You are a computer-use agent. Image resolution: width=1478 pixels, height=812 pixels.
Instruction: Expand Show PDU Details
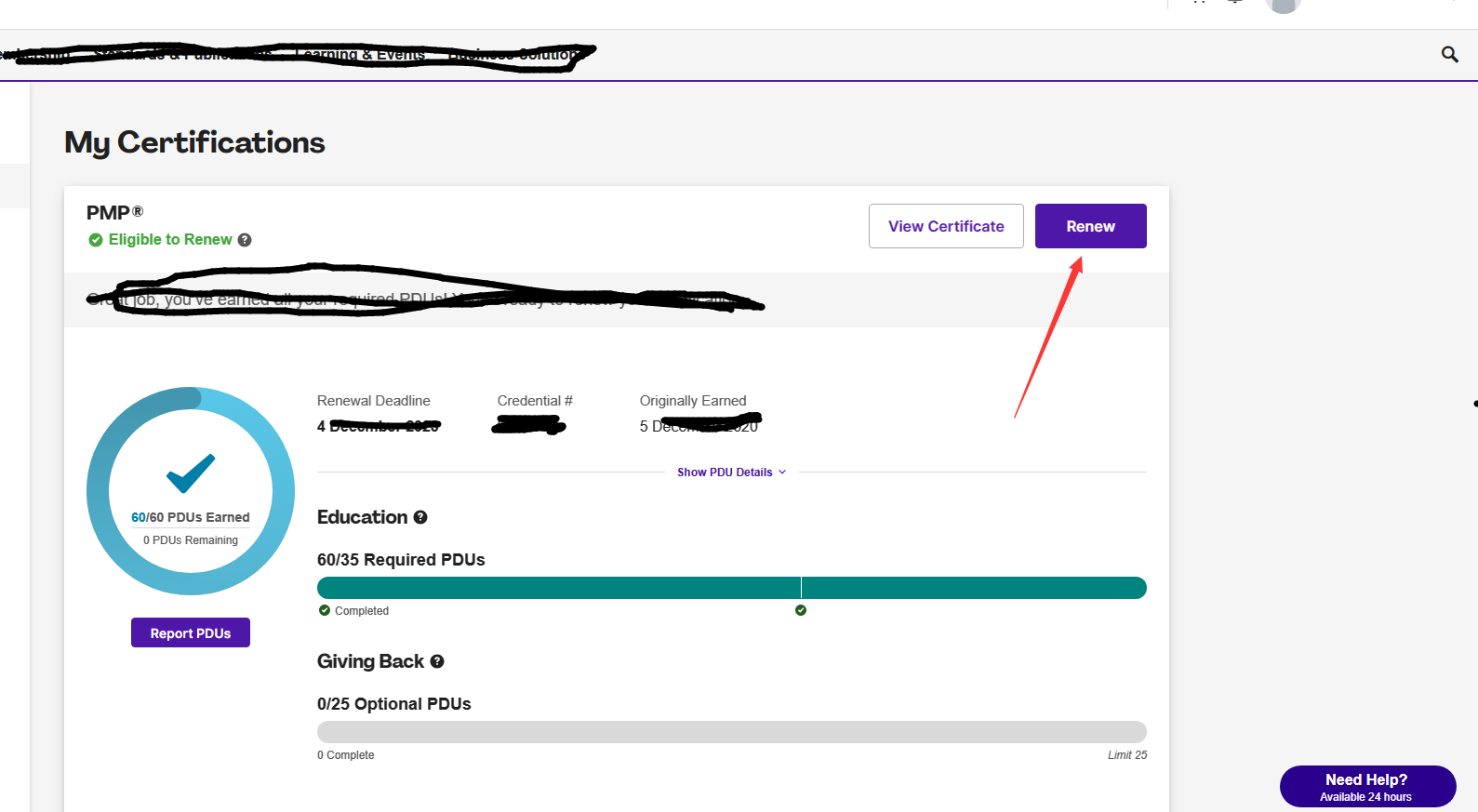tap(731, 473)
